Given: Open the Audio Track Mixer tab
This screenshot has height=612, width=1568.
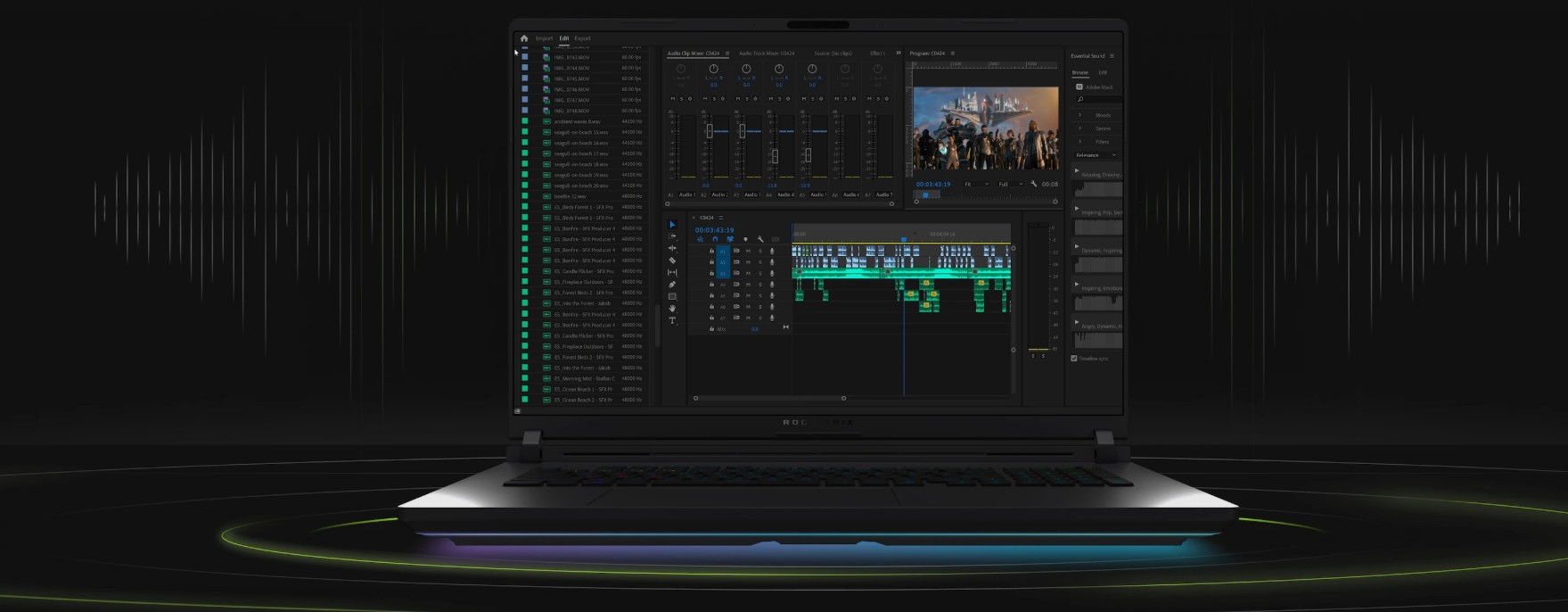Looking at the screenshot, I should 767,54.
